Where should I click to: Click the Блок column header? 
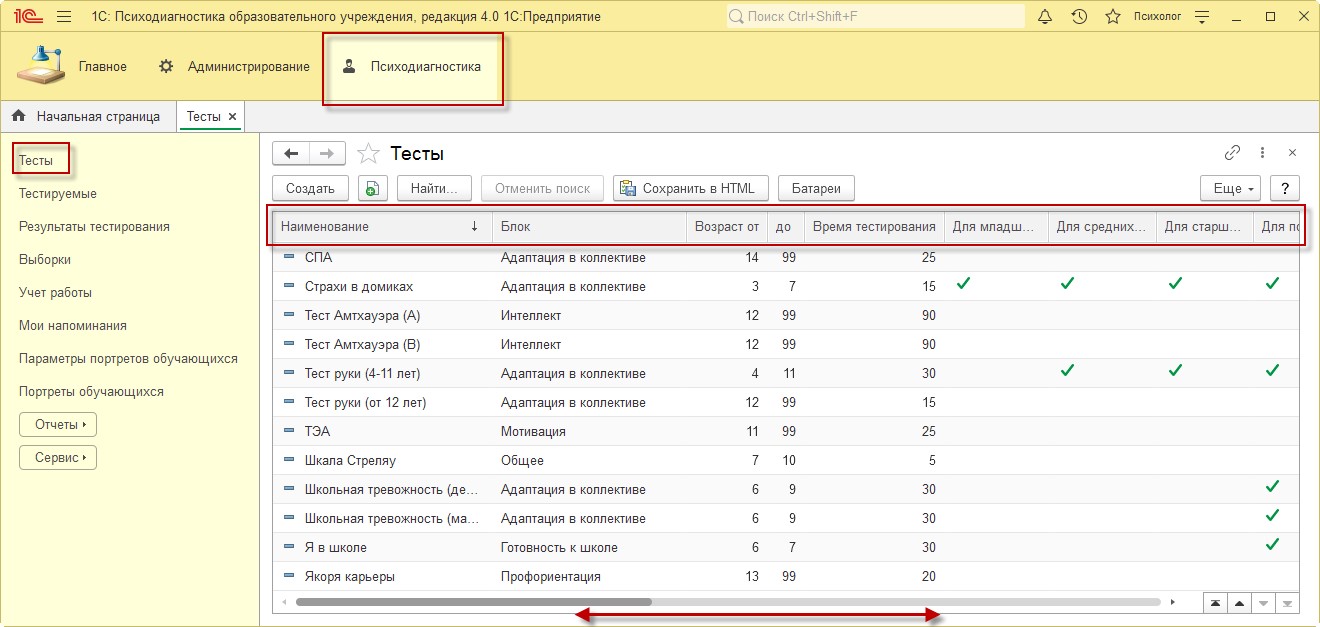coord(590,226)
